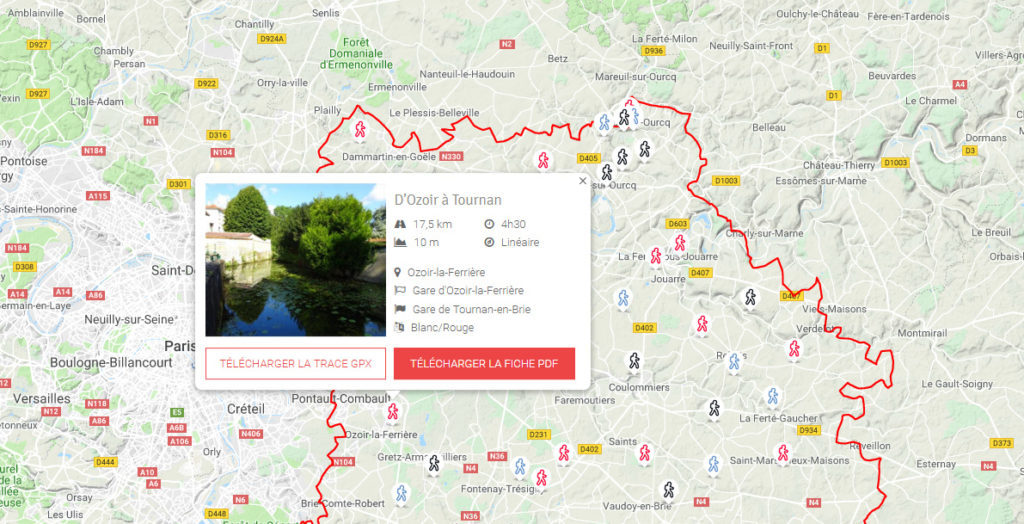The image size is (1024, 524).
Task: Click Télécharger la fiche PDF button
Action: tap(484, 364)
